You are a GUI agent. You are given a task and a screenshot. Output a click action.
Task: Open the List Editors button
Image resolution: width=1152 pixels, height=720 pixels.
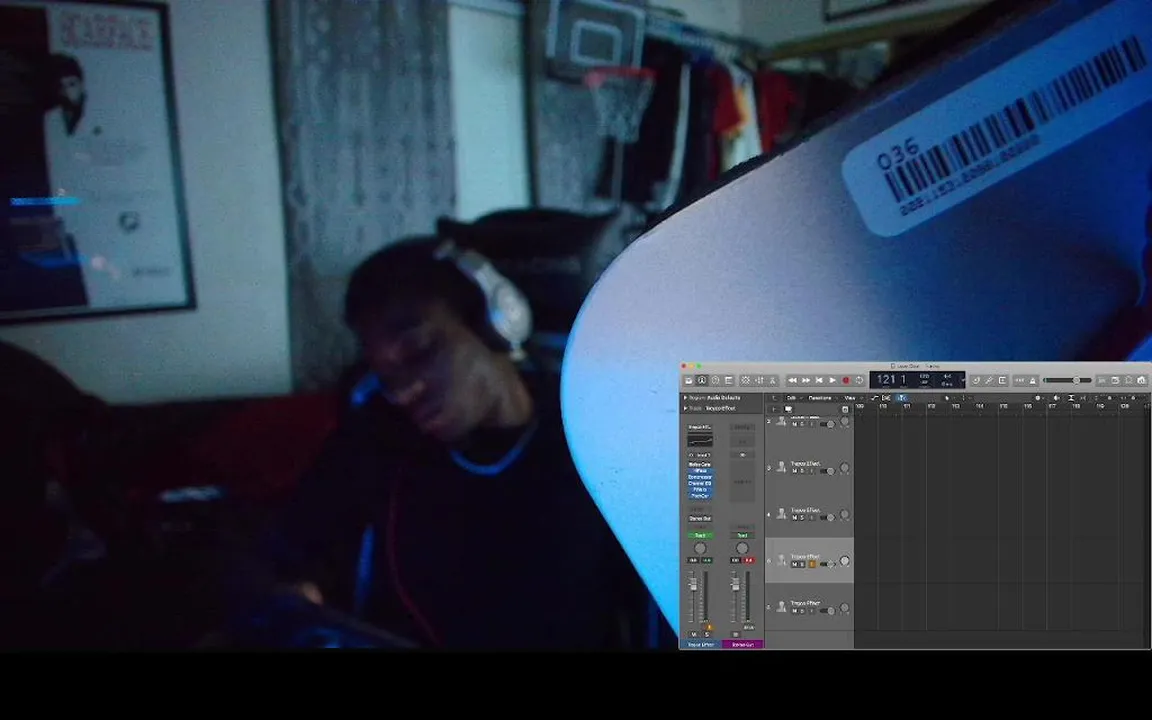(1102, 381)
